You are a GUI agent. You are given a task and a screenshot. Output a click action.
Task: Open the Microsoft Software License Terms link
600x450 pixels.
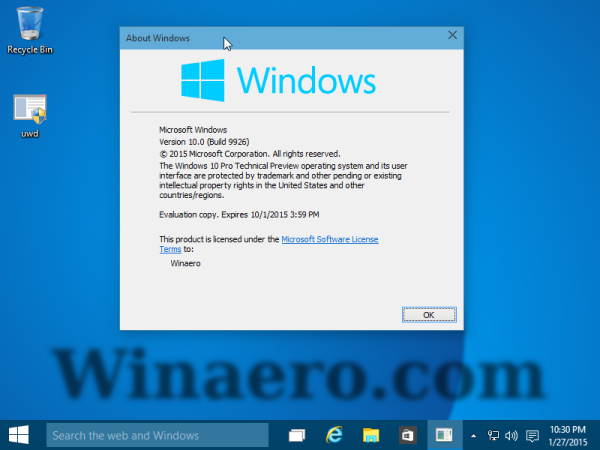(x=330, y=240)
